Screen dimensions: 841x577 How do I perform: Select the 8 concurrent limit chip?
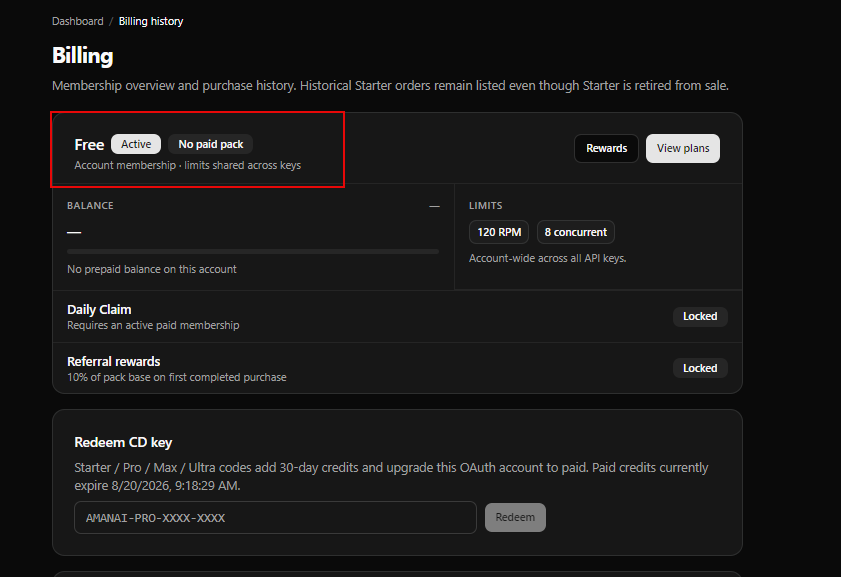point(576,232)
